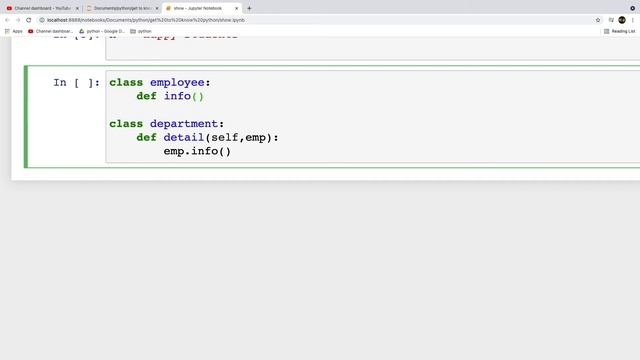The height and width of the screenshot is (360, 640).
Task: Bookmark this page with the star icon
Action: coord(598,20)
